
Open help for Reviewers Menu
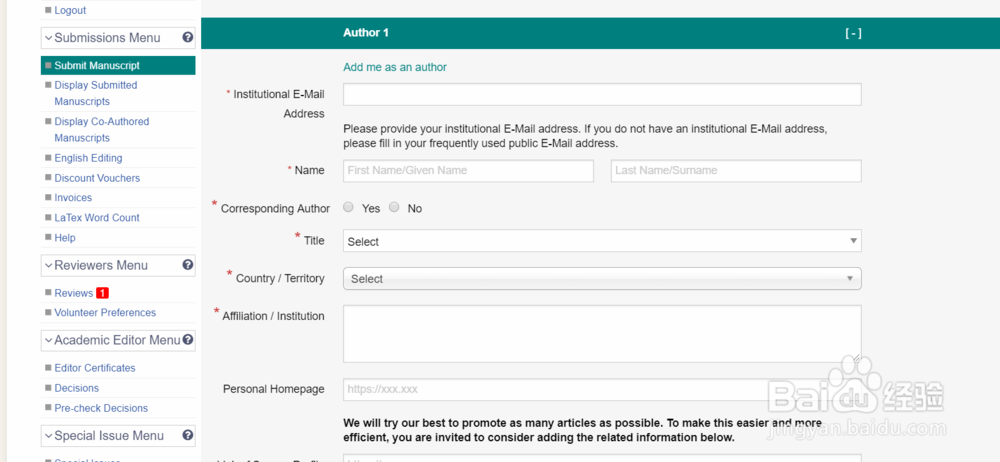pyautogui.click(x=188, y=265)
